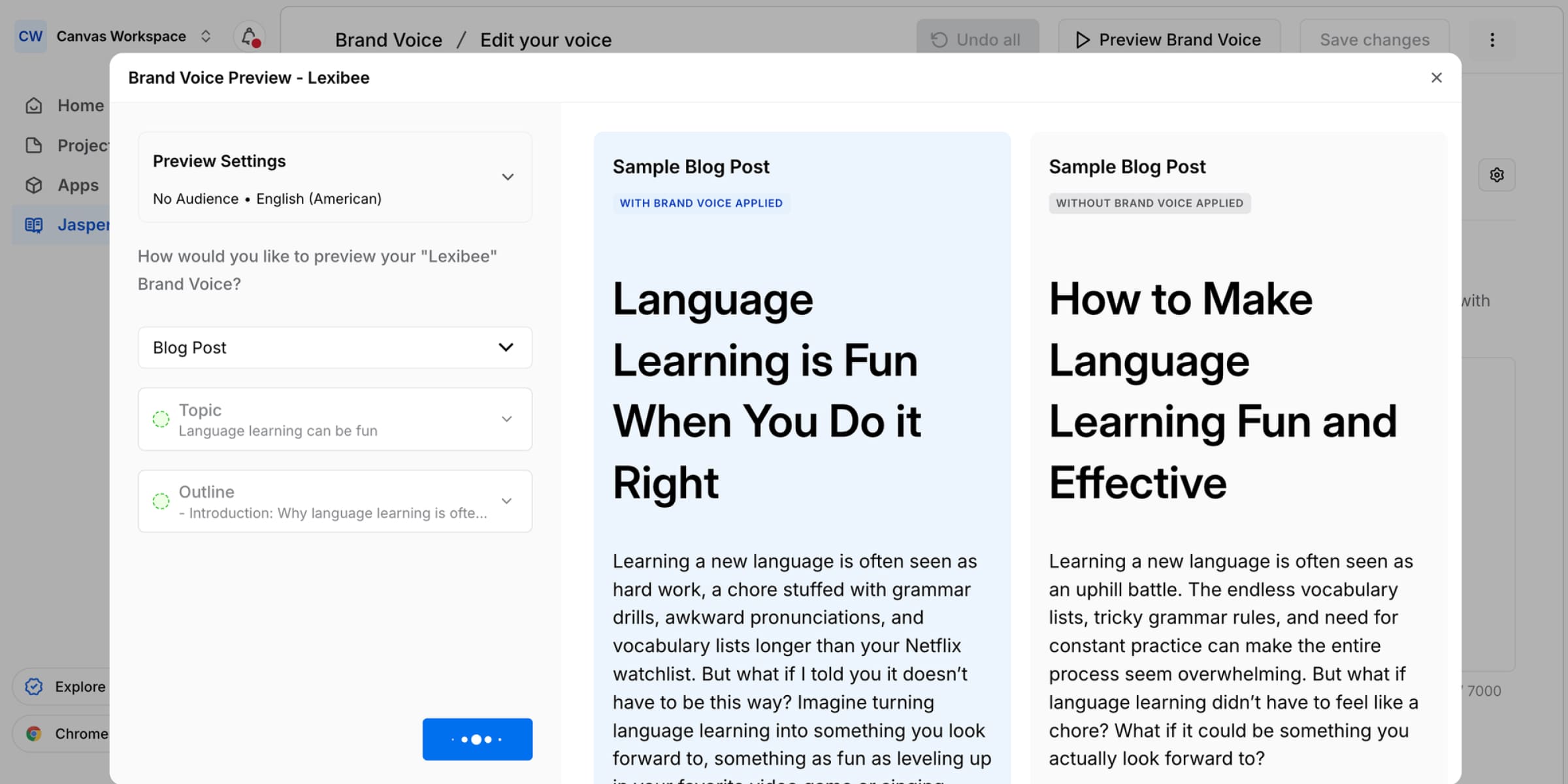Click the Brand Voice breadcrumb link

388,40
